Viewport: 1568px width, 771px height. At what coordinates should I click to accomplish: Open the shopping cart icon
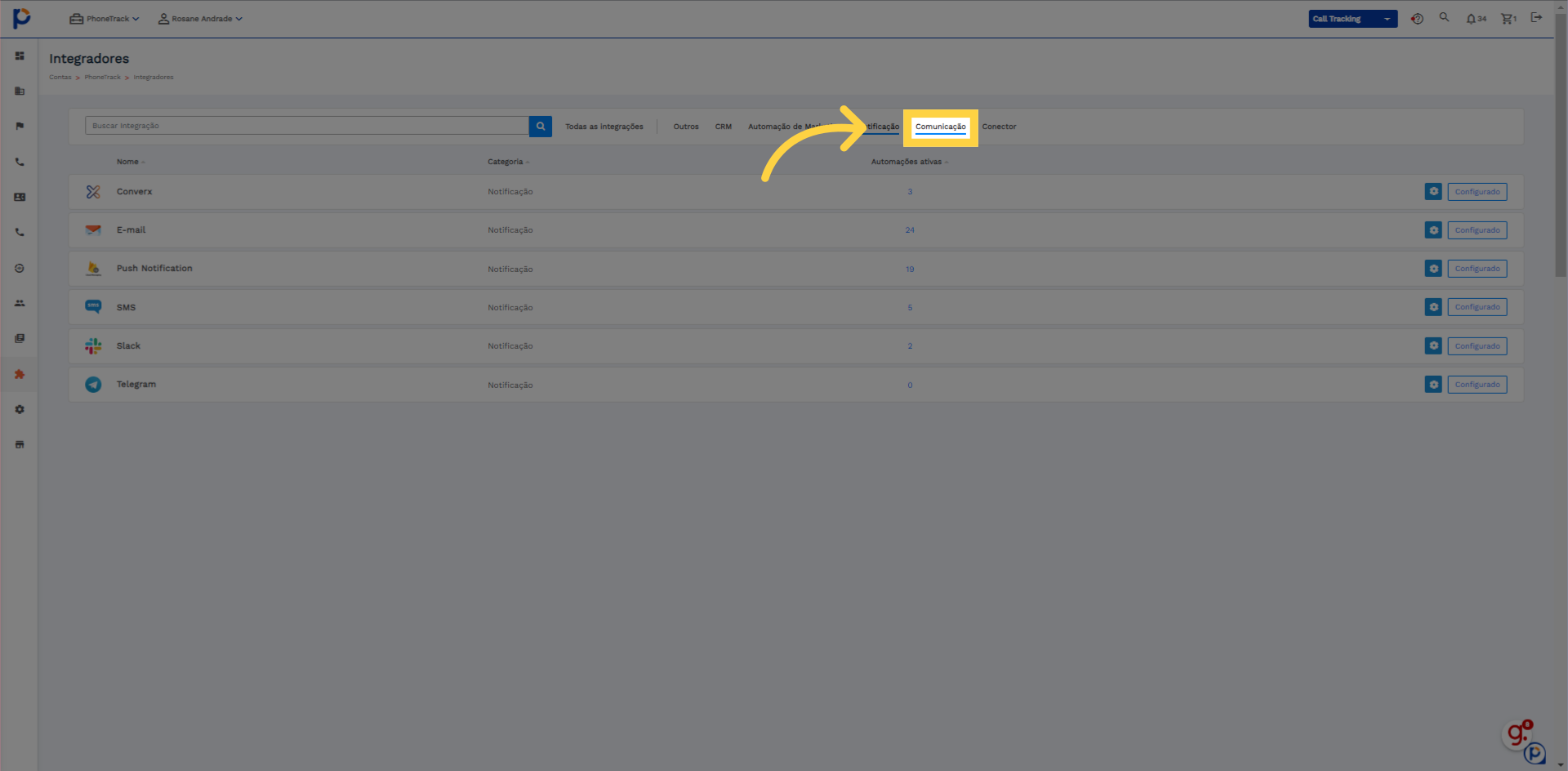1508,19
